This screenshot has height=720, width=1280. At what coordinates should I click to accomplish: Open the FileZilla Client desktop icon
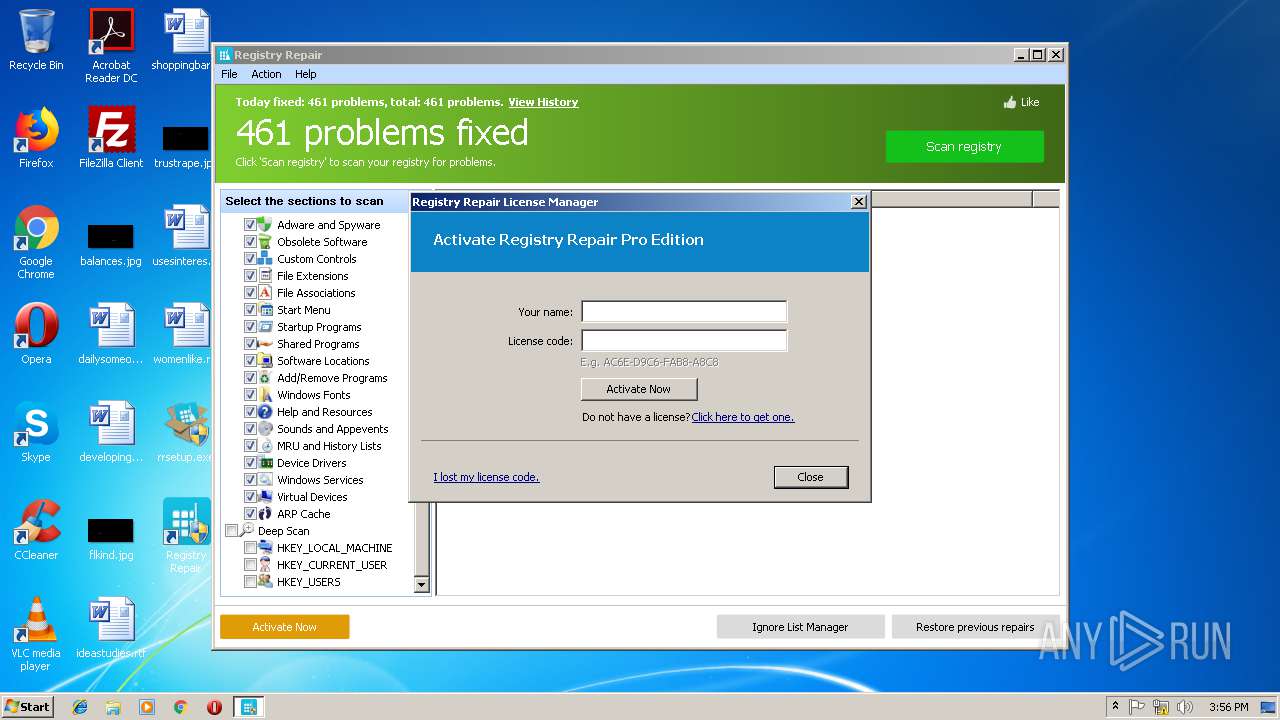coord(111,138)
